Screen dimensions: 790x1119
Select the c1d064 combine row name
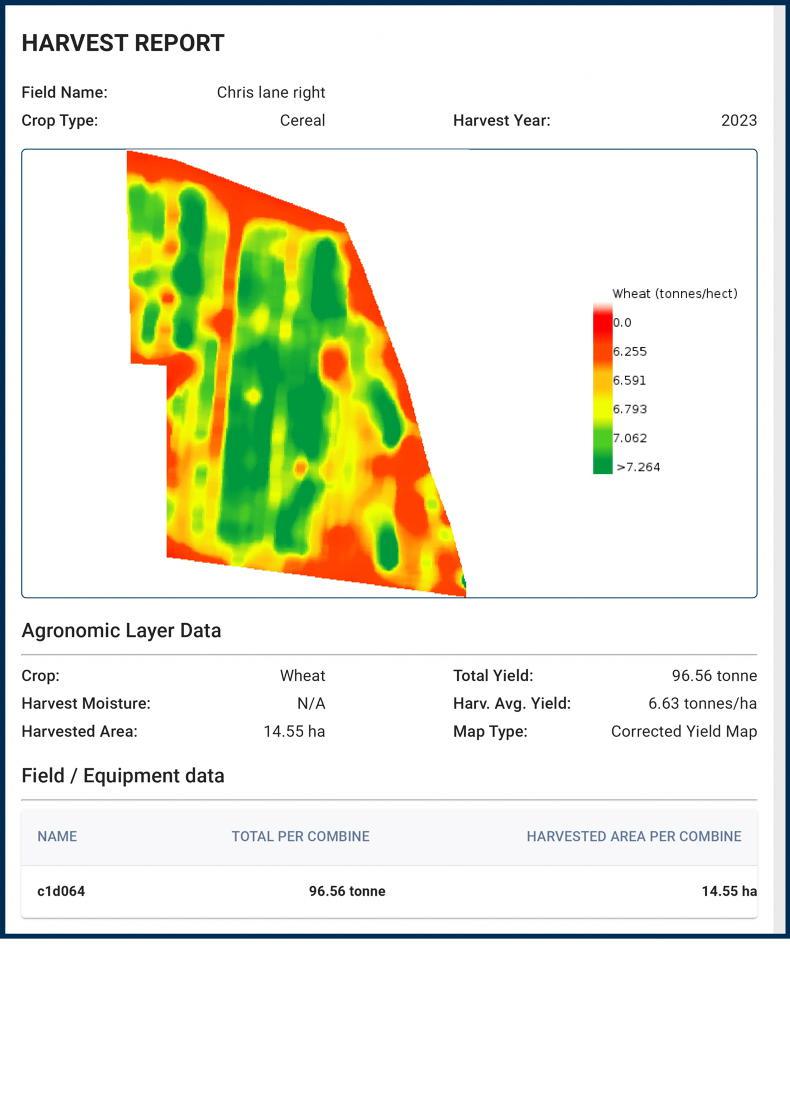[61, 892]
